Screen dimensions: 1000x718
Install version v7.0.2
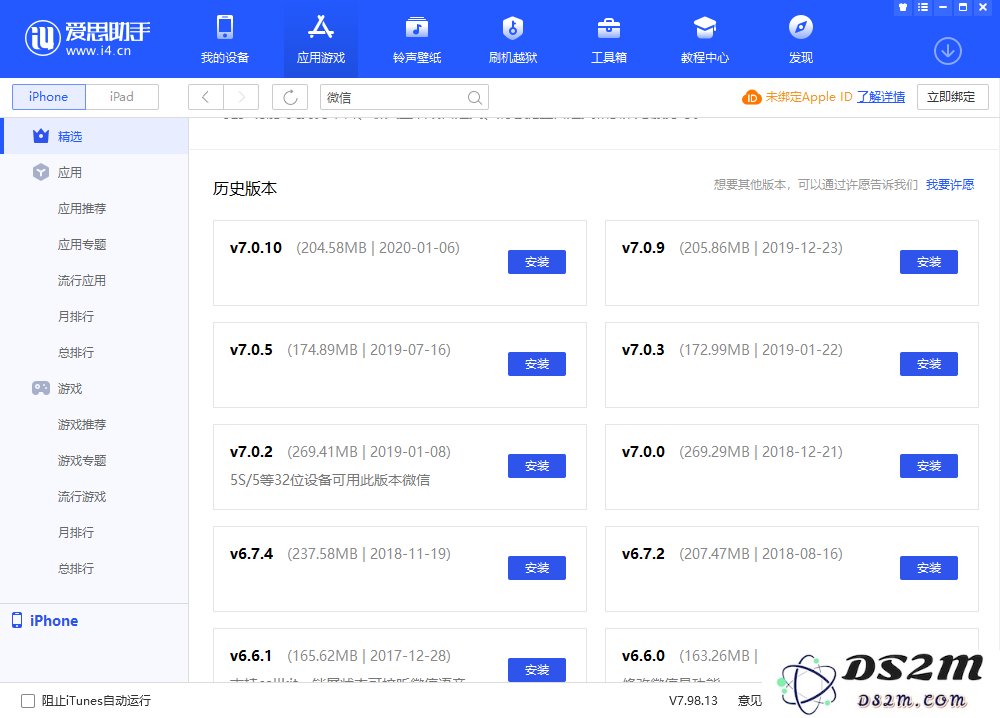(x=536, y=466)
